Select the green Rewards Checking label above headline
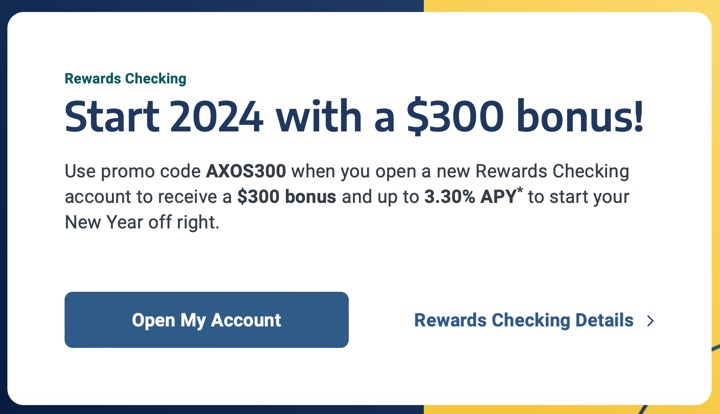720x414 pixels. tap(125, 78)
